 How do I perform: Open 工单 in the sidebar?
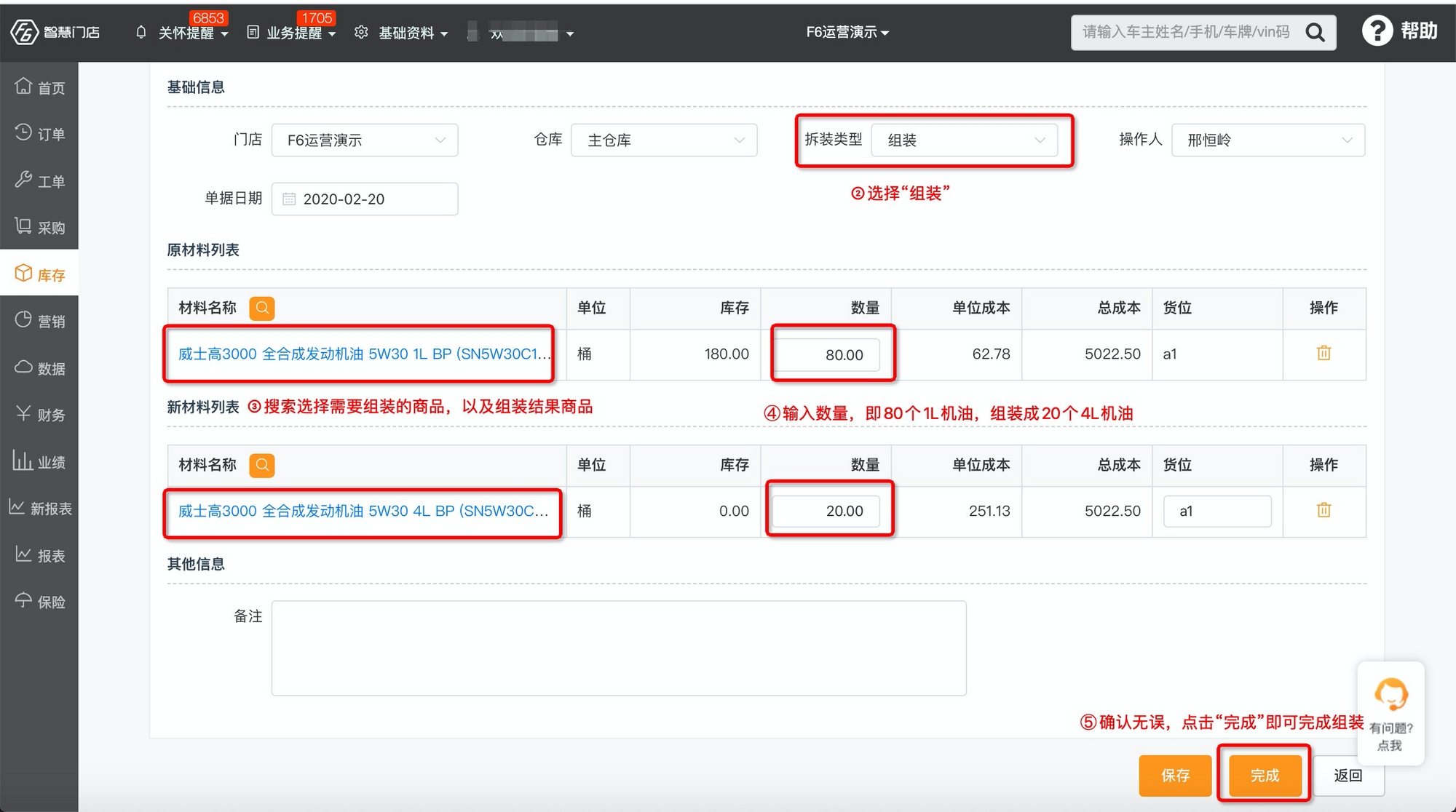coord(40,180)
